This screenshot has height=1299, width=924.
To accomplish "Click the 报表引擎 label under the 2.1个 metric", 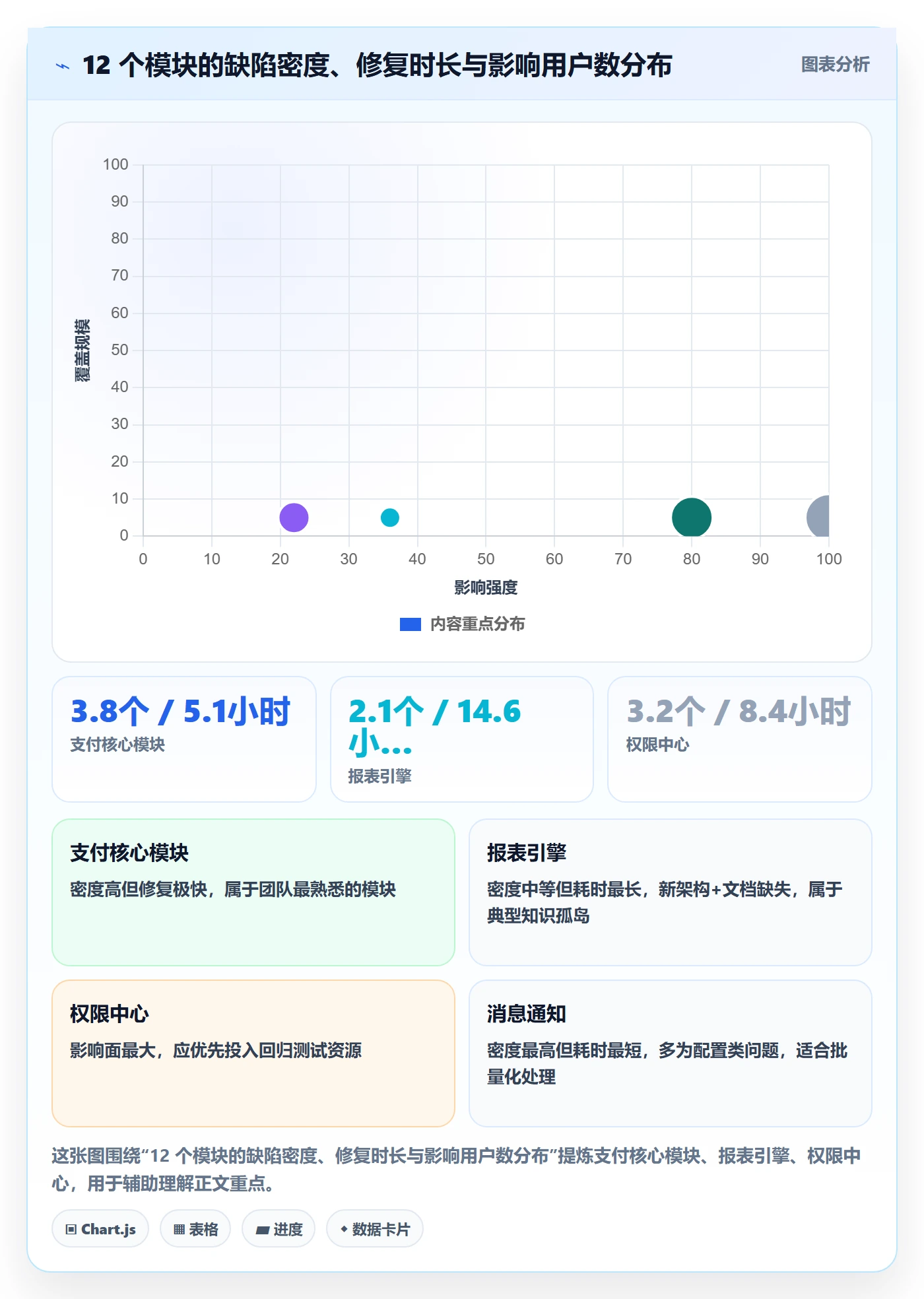I will tap(379, 776).
